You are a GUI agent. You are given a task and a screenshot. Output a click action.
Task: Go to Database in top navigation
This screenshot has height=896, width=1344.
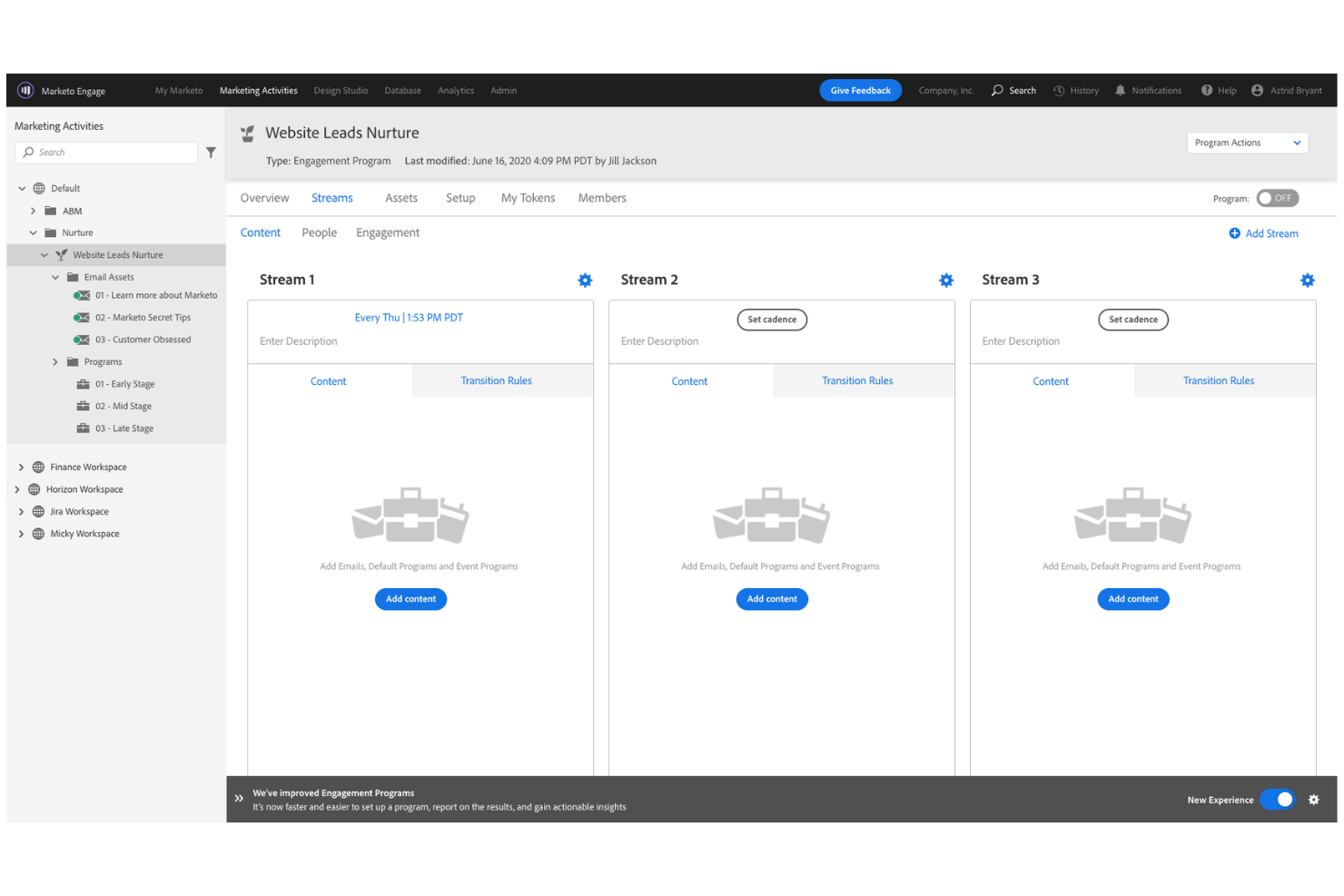(402, 91)
